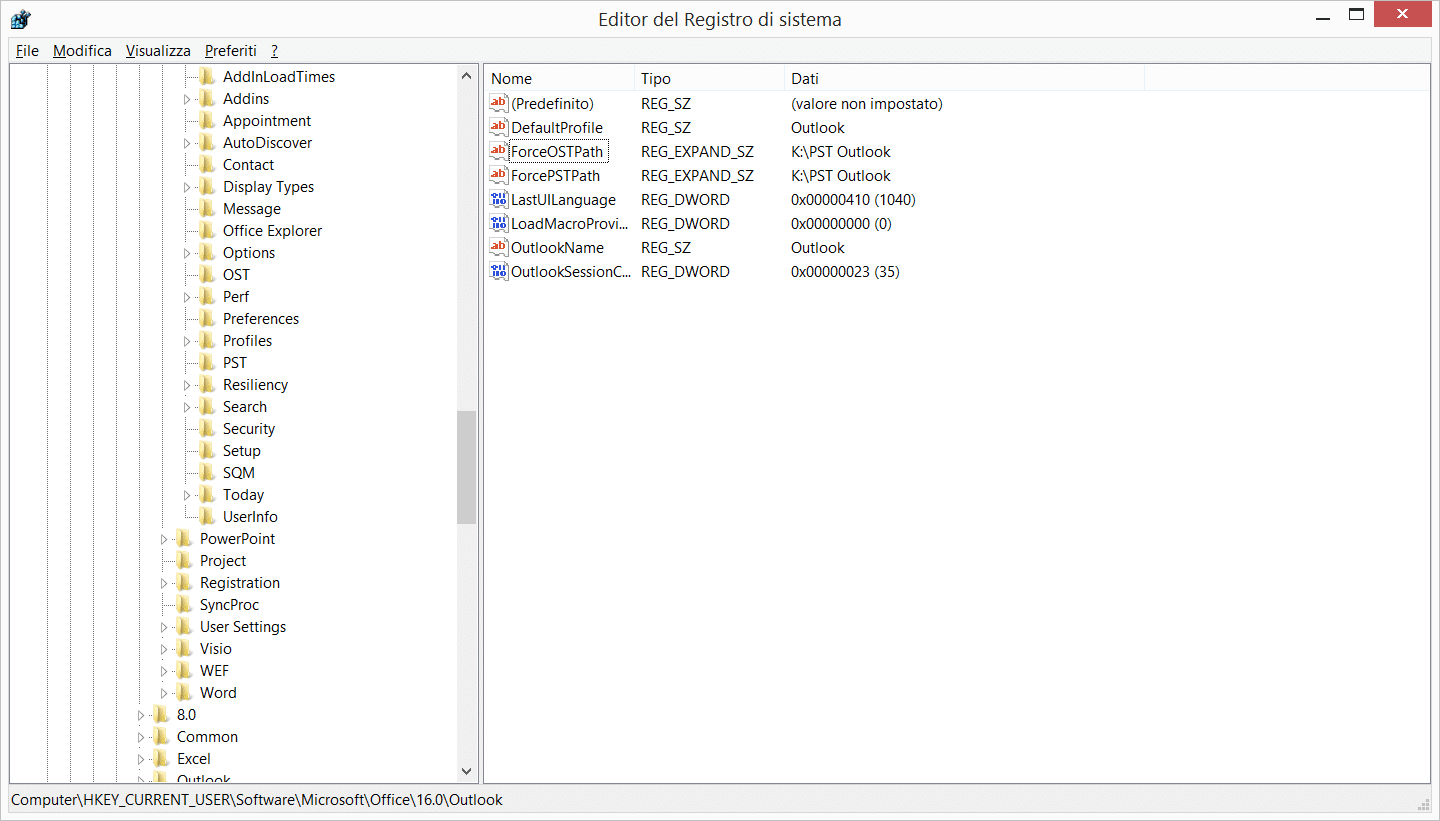Click the Contact folder icon

(207, 165)
